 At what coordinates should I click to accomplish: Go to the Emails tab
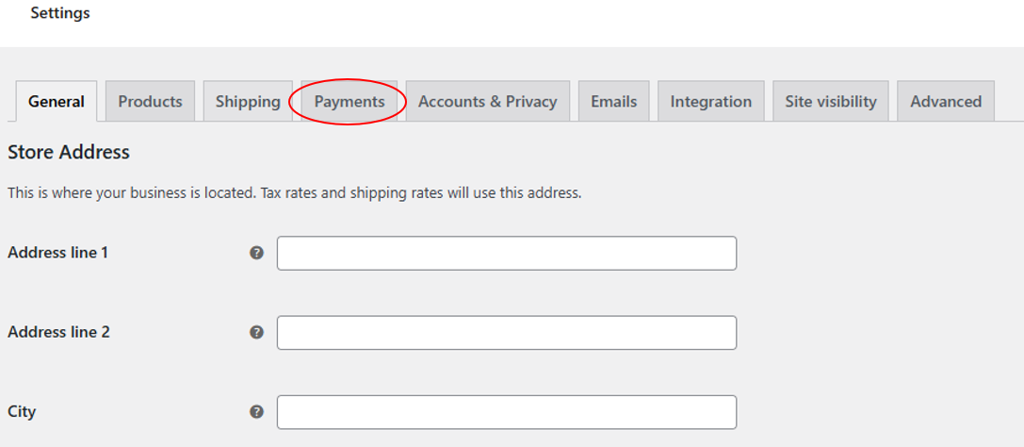point(614,101)
